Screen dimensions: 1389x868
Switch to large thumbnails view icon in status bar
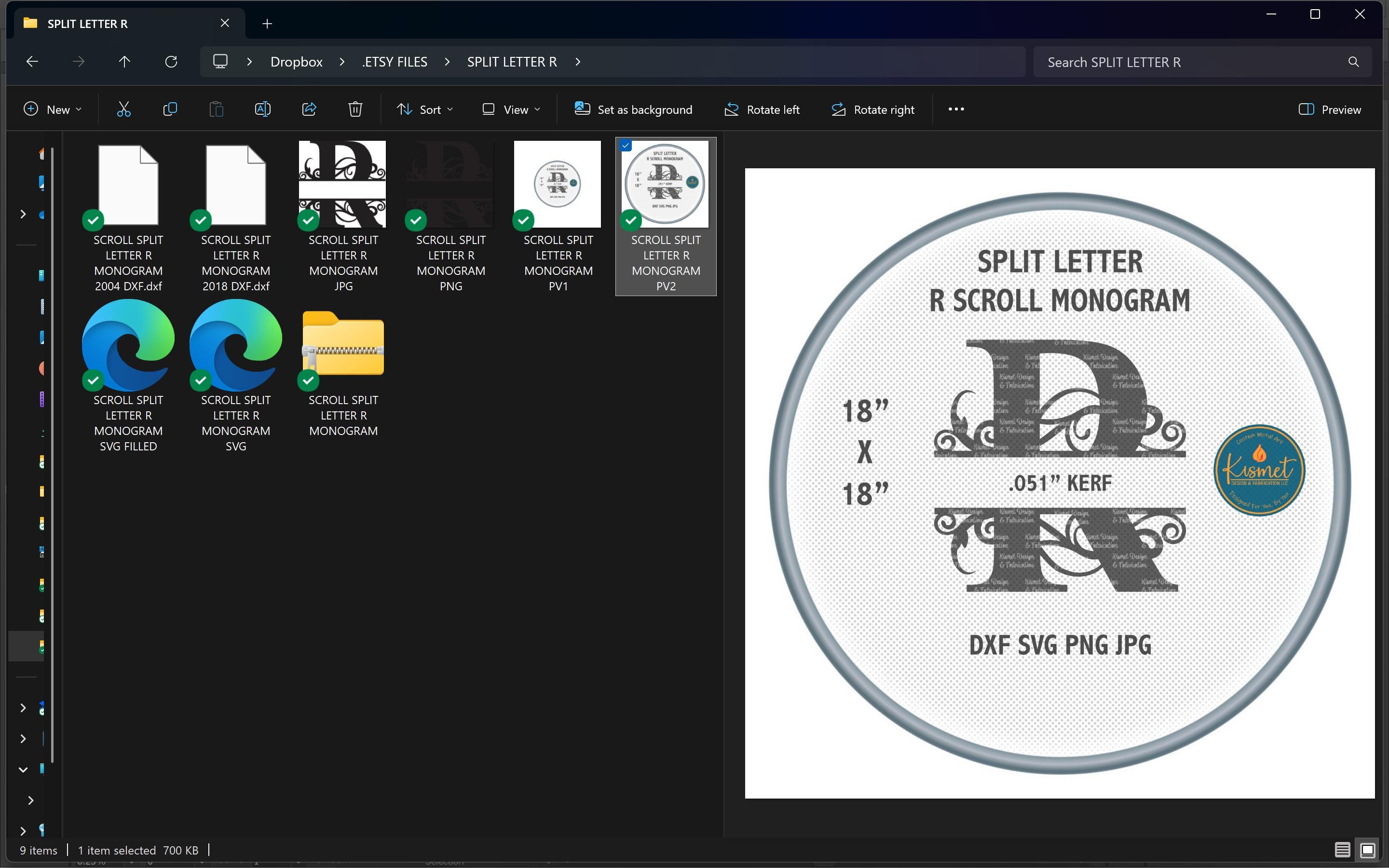(x=1367, y=850)
